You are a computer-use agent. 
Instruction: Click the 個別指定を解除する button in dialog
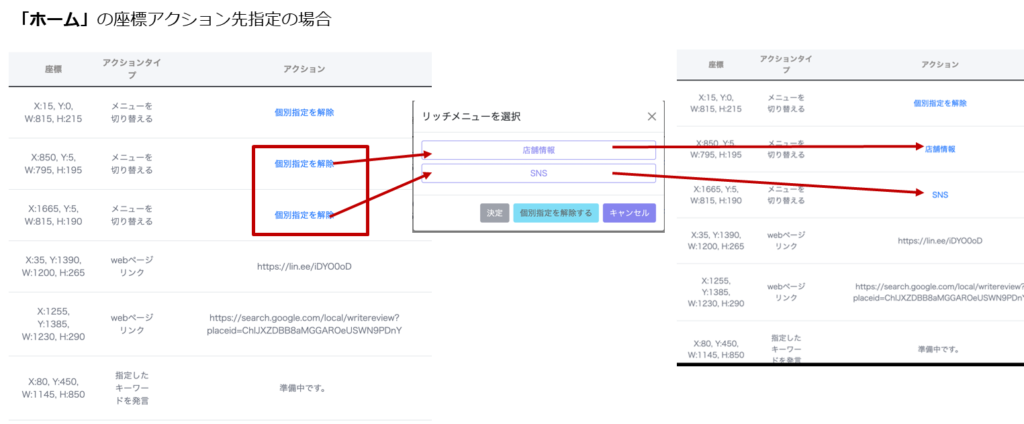(x=555, y=213)
